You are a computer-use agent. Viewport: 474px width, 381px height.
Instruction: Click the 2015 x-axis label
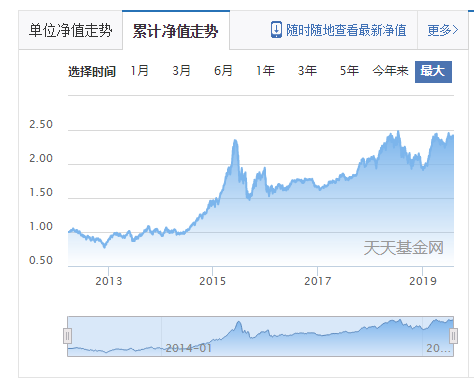tap(213, 281)
